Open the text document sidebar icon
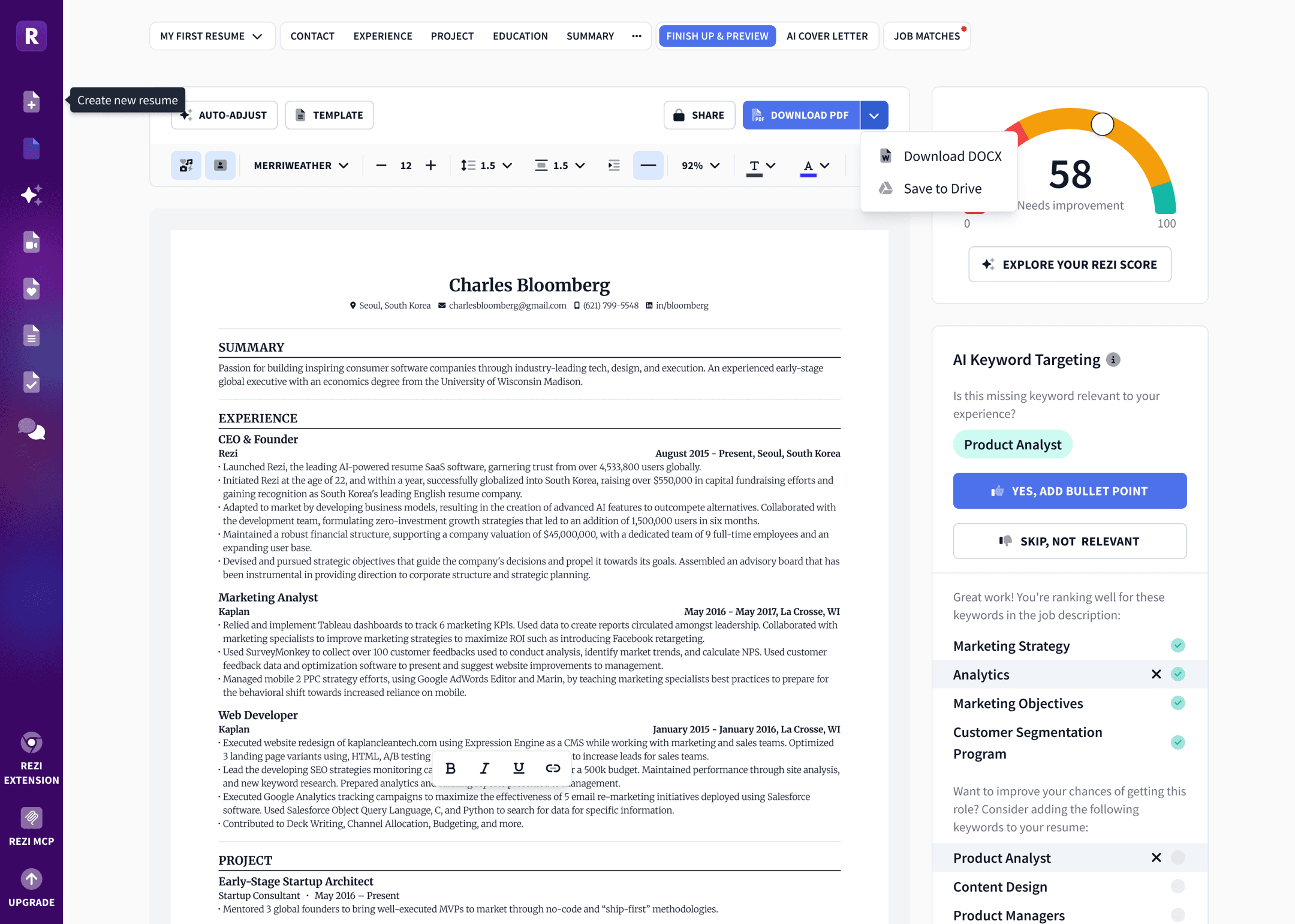1295x924 pixels. (31, 336)
